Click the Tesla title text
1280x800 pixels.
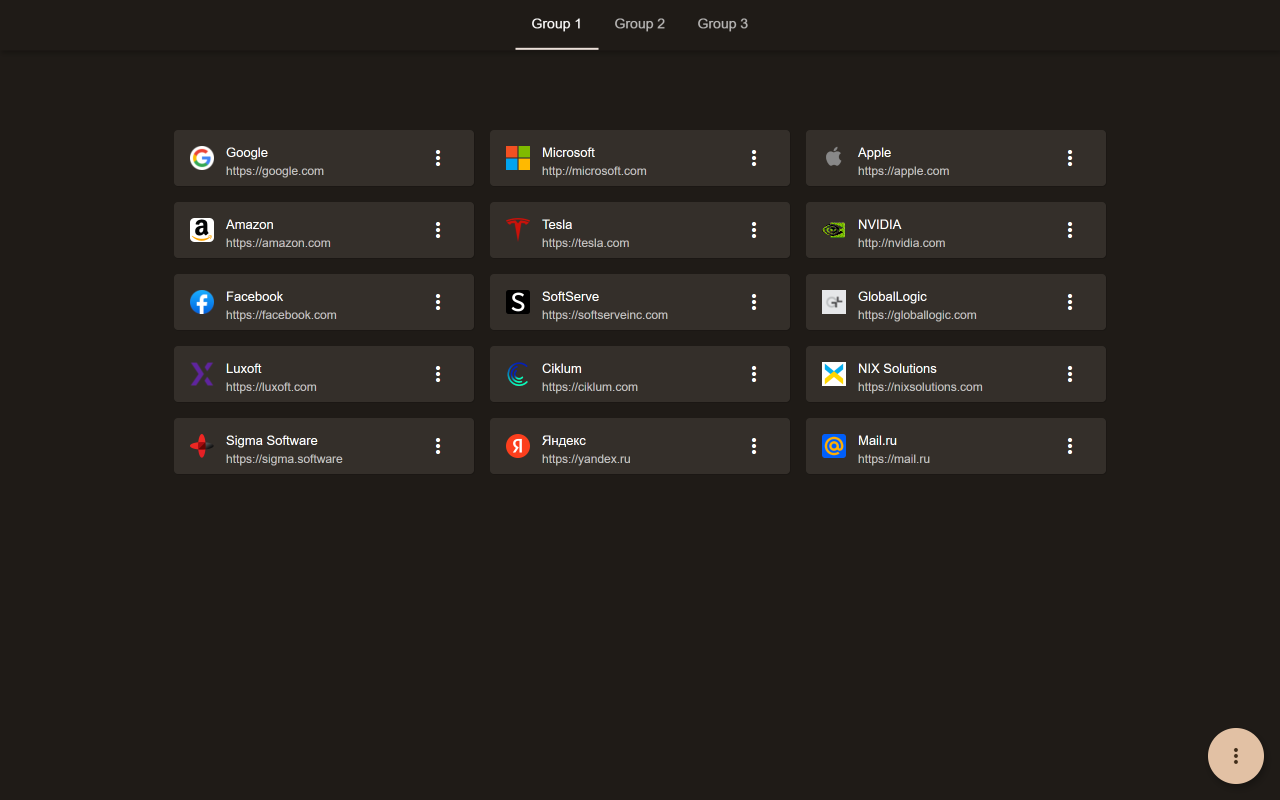point(557,225)
